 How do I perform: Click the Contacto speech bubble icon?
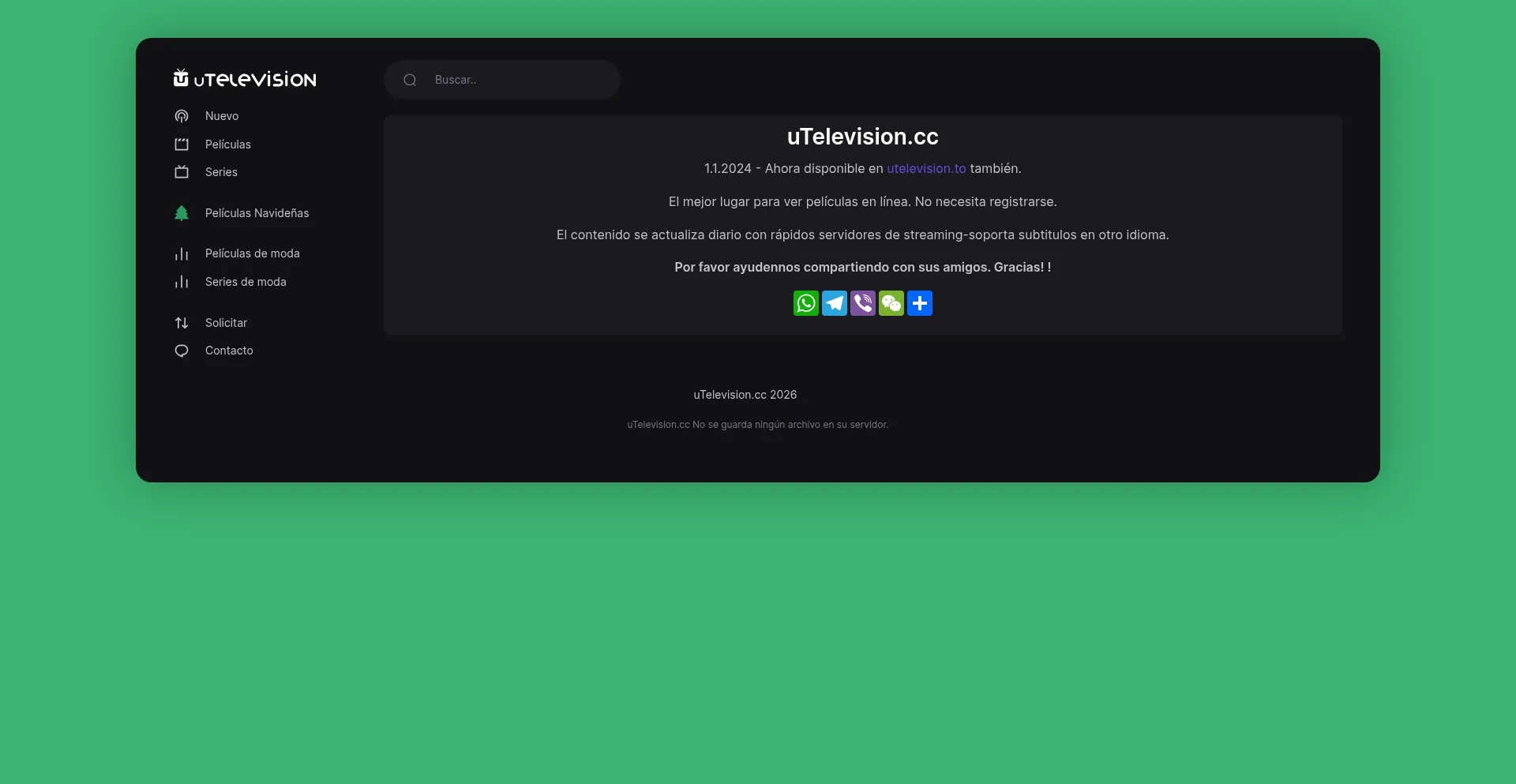click(x=182, y=351)
